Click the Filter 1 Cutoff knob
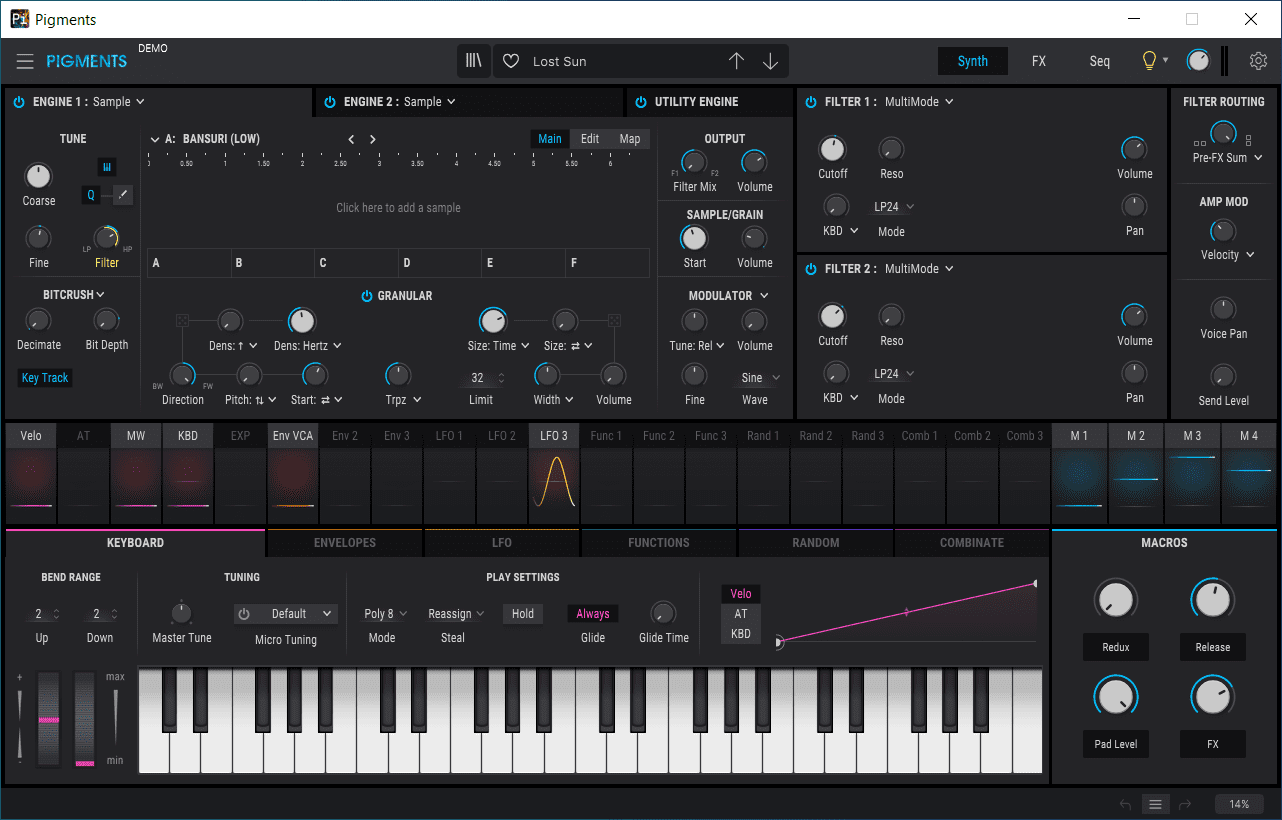Viewport: 1282px width, 820px height. pos(832,149)
